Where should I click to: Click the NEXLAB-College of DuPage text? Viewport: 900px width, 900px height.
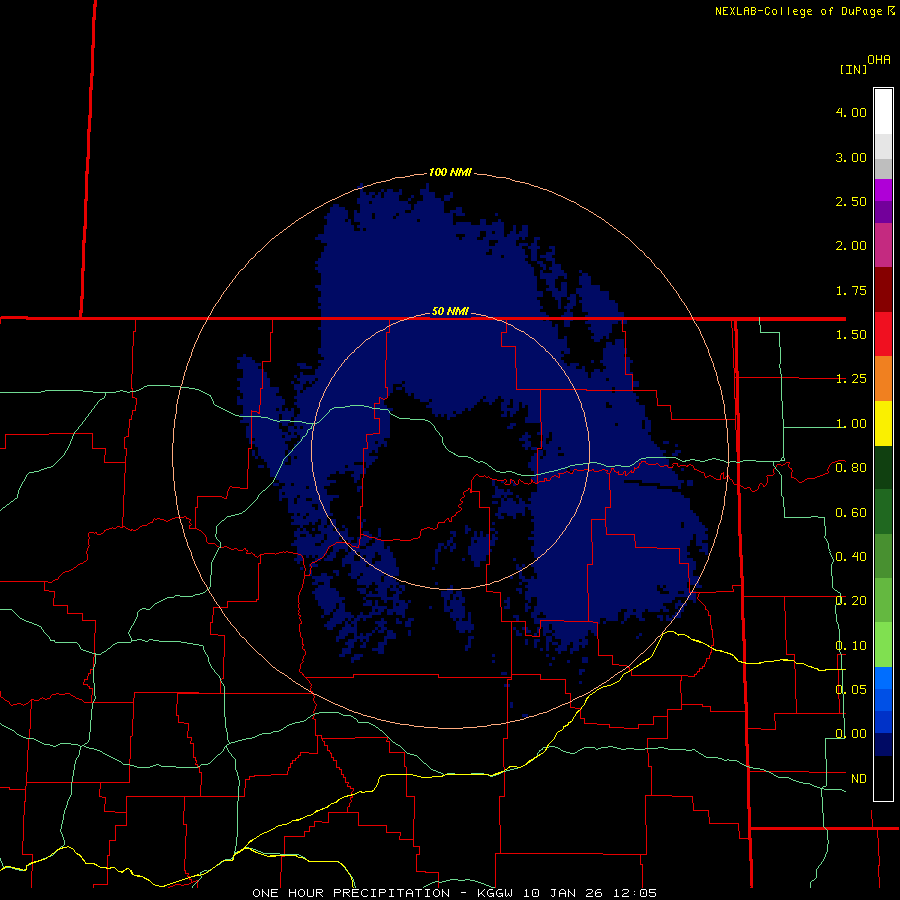click(x=798, y=11)
